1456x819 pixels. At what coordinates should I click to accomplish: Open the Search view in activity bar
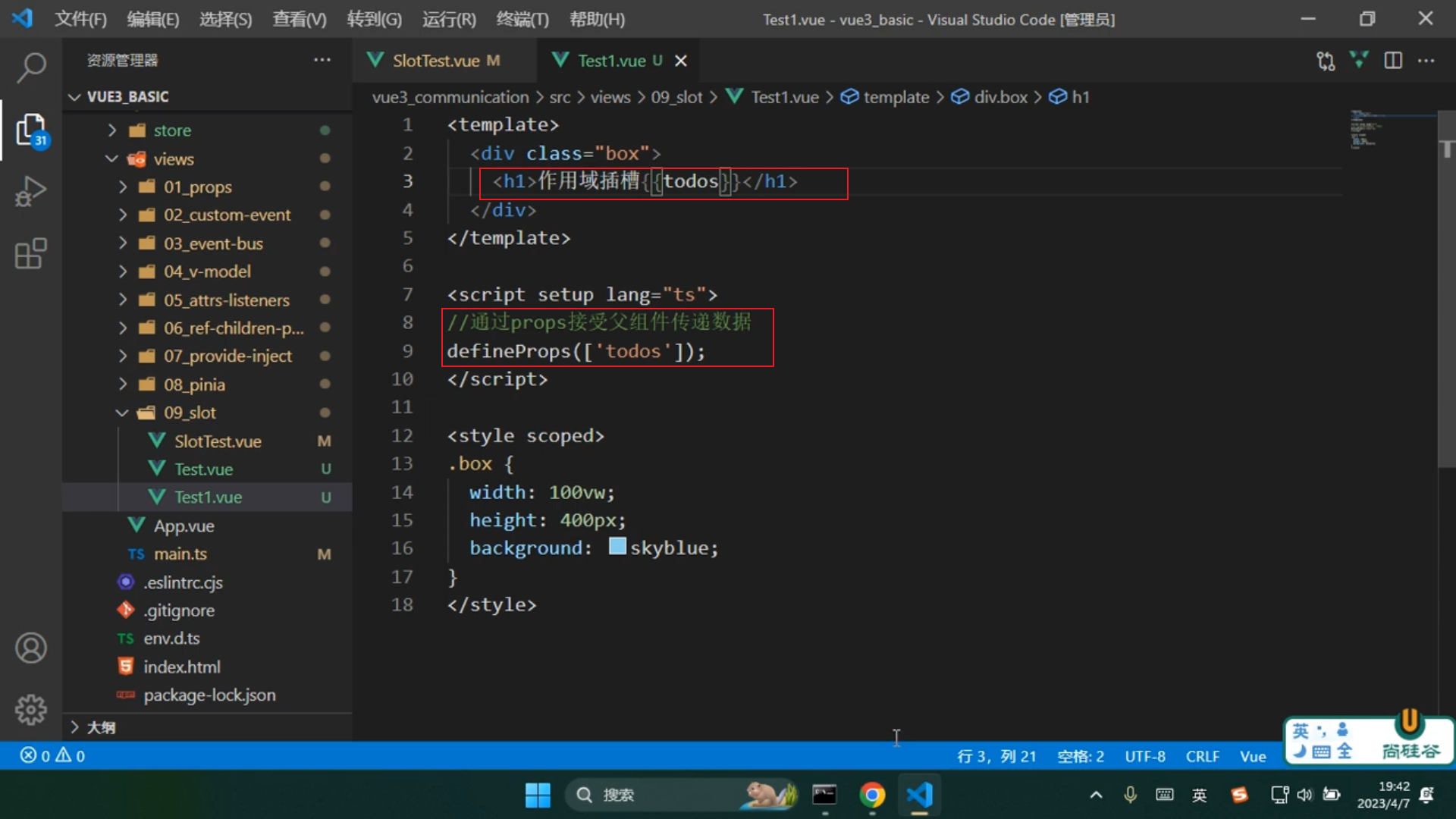(31, 67)
